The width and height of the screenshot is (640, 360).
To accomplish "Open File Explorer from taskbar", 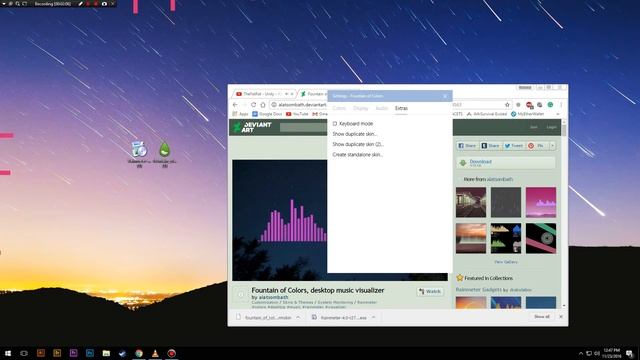I will (106, 353).
